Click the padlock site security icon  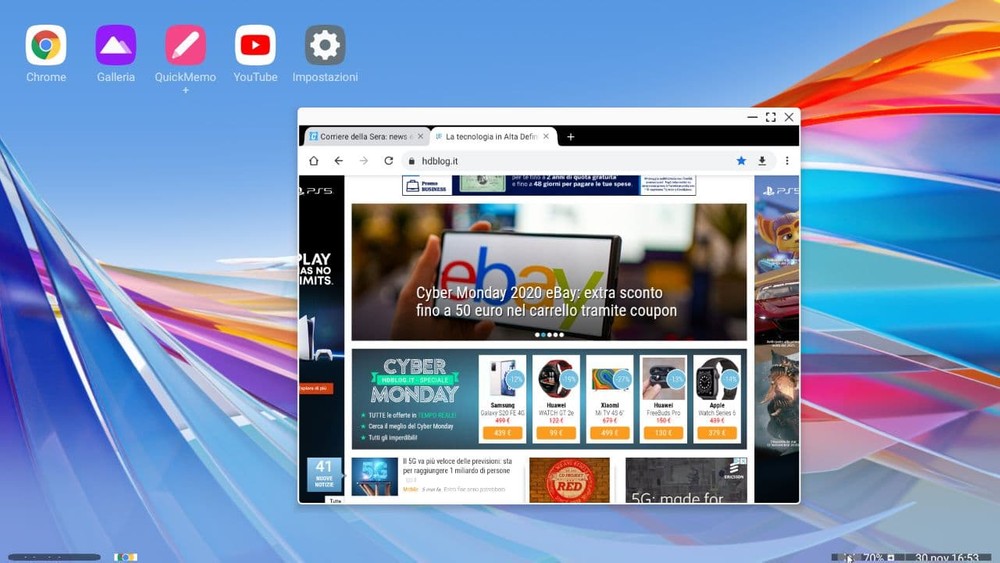pos(411,161)
